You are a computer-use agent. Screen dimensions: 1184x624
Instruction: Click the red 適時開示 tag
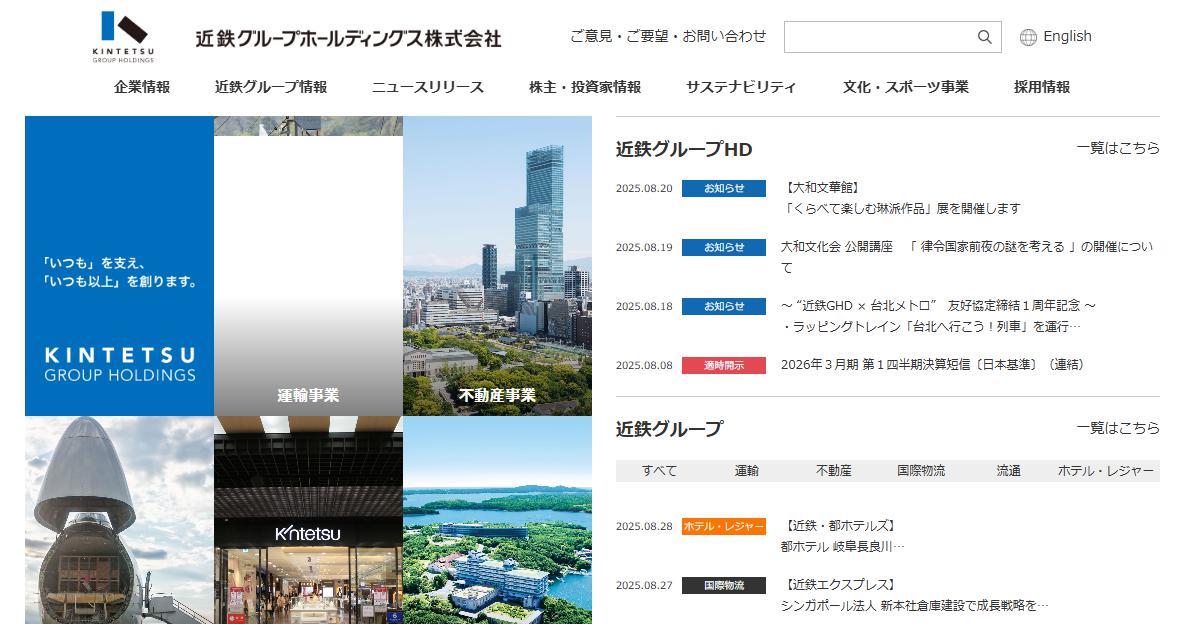click(x=723, y=366)
